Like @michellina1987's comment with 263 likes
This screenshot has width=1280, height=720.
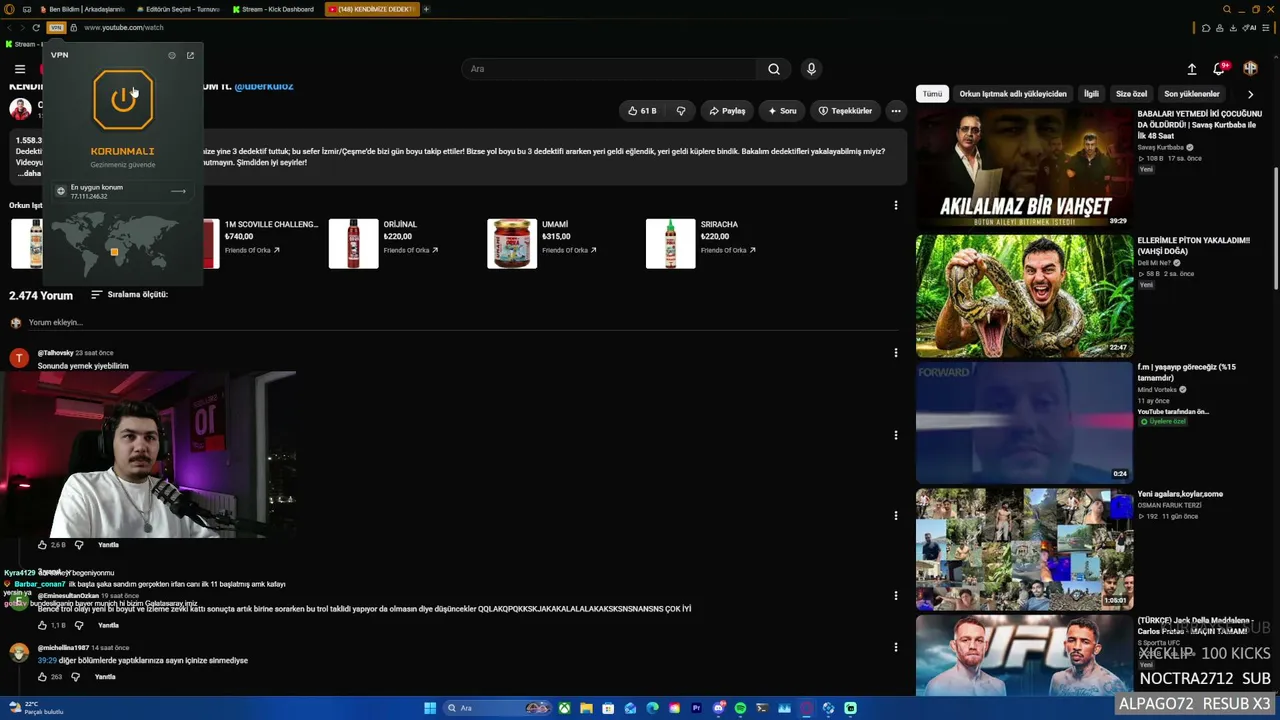coord(42,677)
